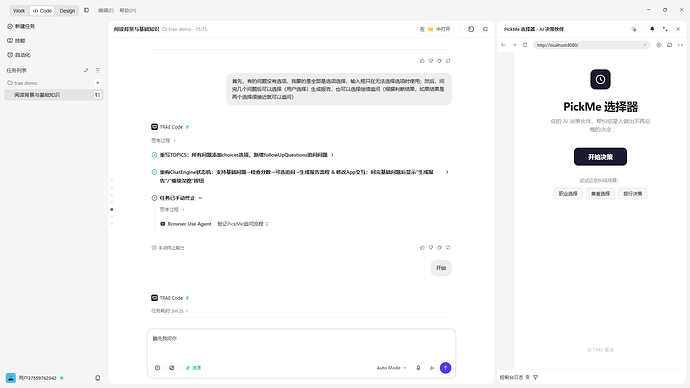Click the microphone voice input icon
Viewport: 690px width, 388px height.
click(418, 368)
